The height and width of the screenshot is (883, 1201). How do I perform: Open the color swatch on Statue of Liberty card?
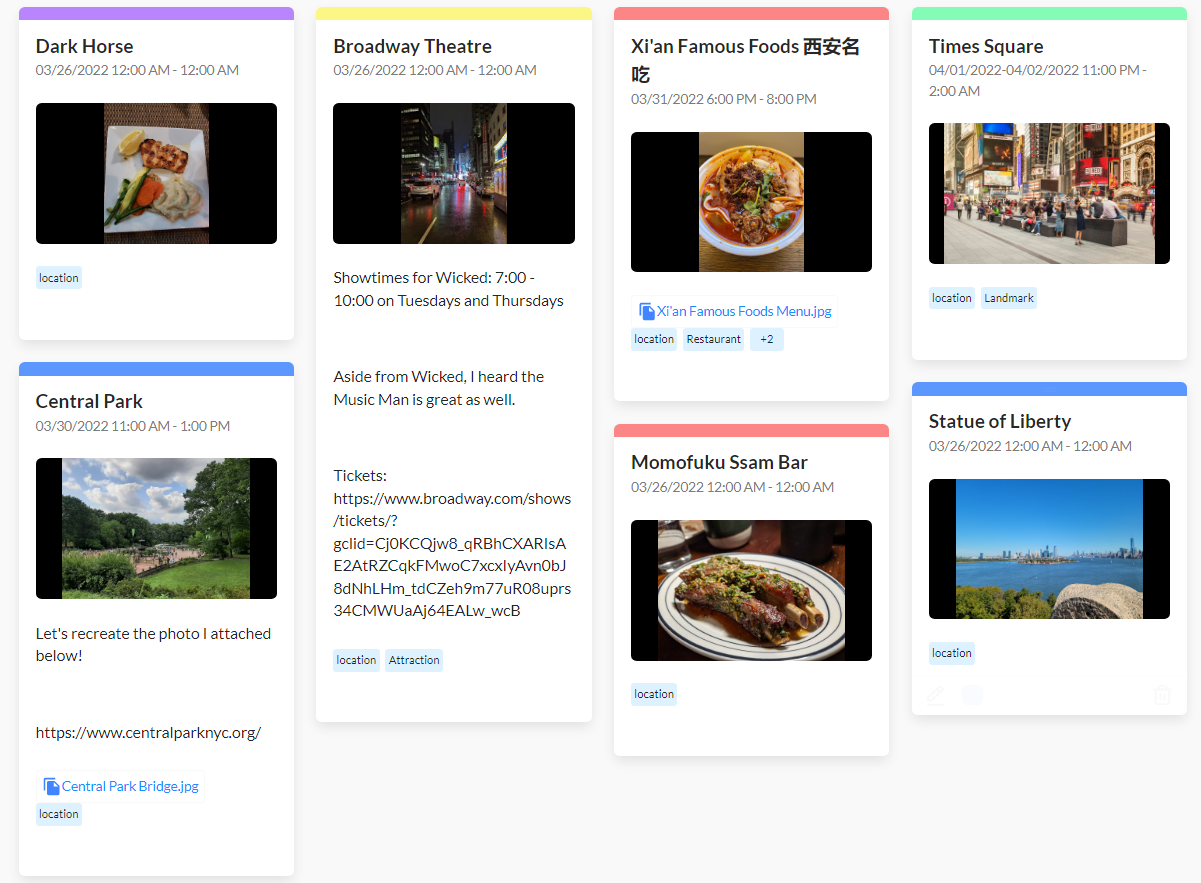pyautogui.click(x=972, y=695)
